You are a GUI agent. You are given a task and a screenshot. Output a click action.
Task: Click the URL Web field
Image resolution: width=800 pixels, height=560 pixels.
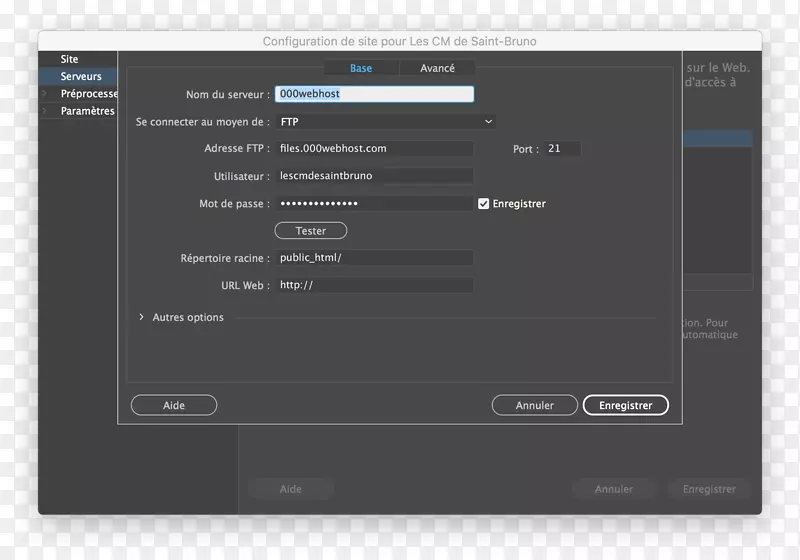[374, 285]
